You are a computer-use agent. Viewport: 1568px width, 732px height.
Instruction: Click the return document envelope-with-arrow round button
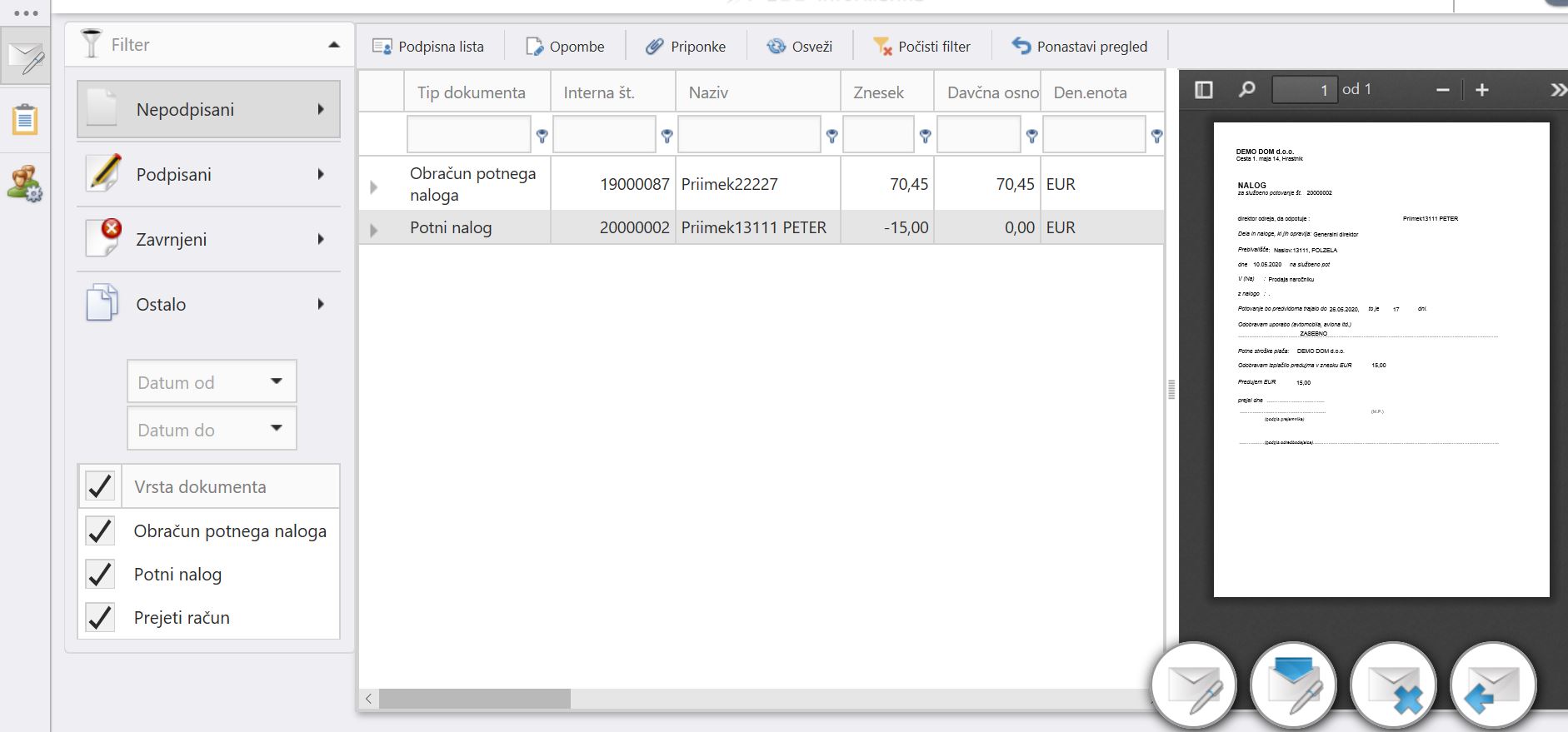click(1493, 685)
